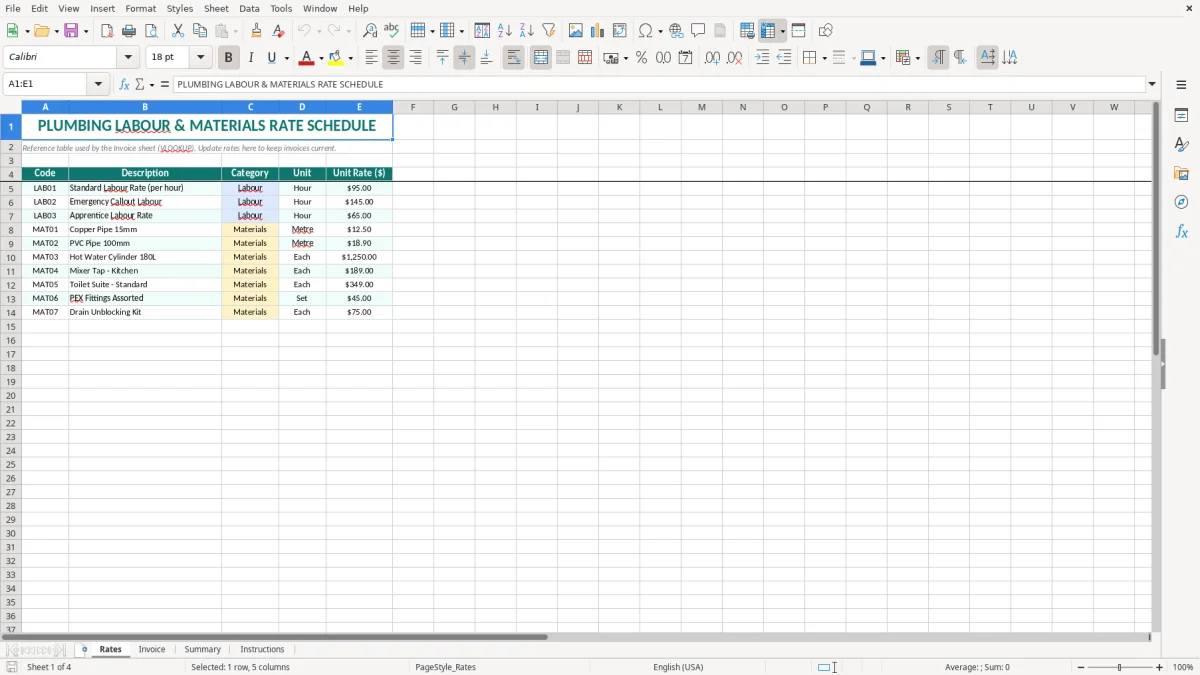Screen dimensions: 1200x675
Task: Export directly as PDF
Action: (107, 31)
